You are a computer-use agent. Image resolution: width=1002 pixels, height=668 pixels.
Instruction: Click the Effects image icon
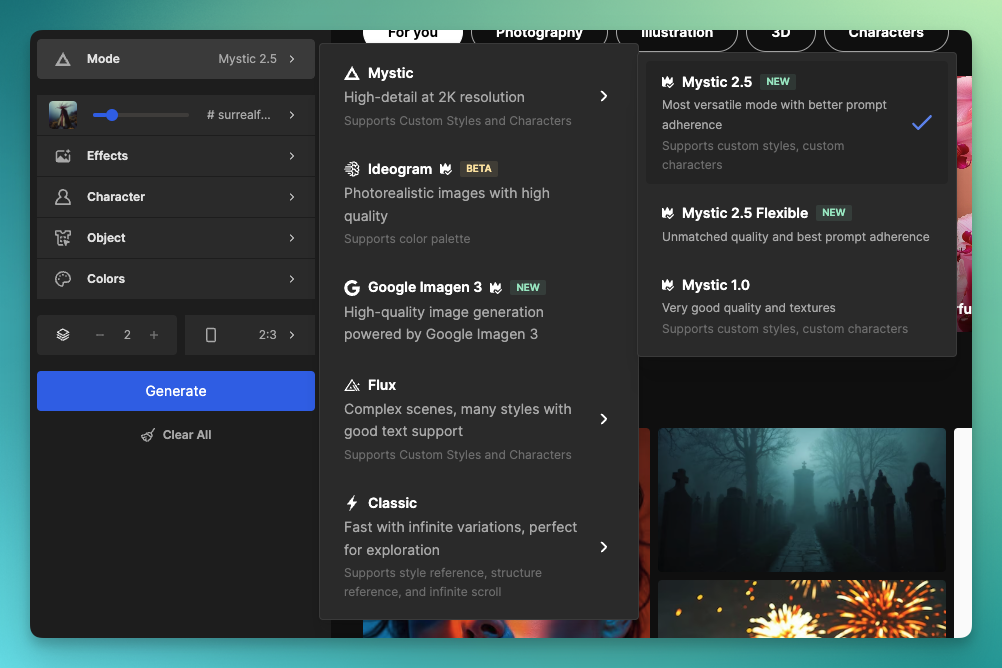click(63, 156)
